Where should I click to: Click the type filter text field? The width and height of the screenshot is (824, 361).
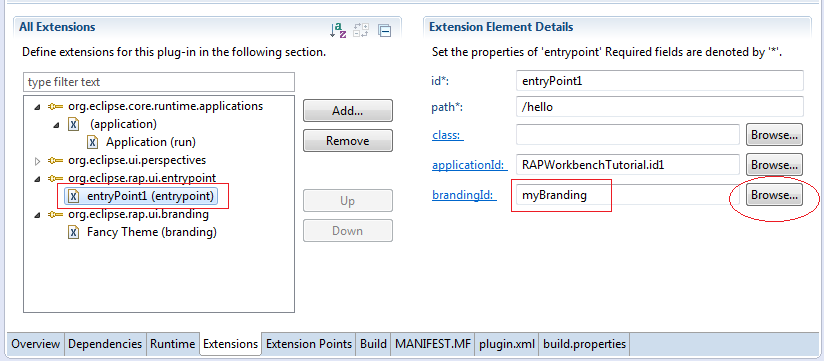click(x=159, y=82)
